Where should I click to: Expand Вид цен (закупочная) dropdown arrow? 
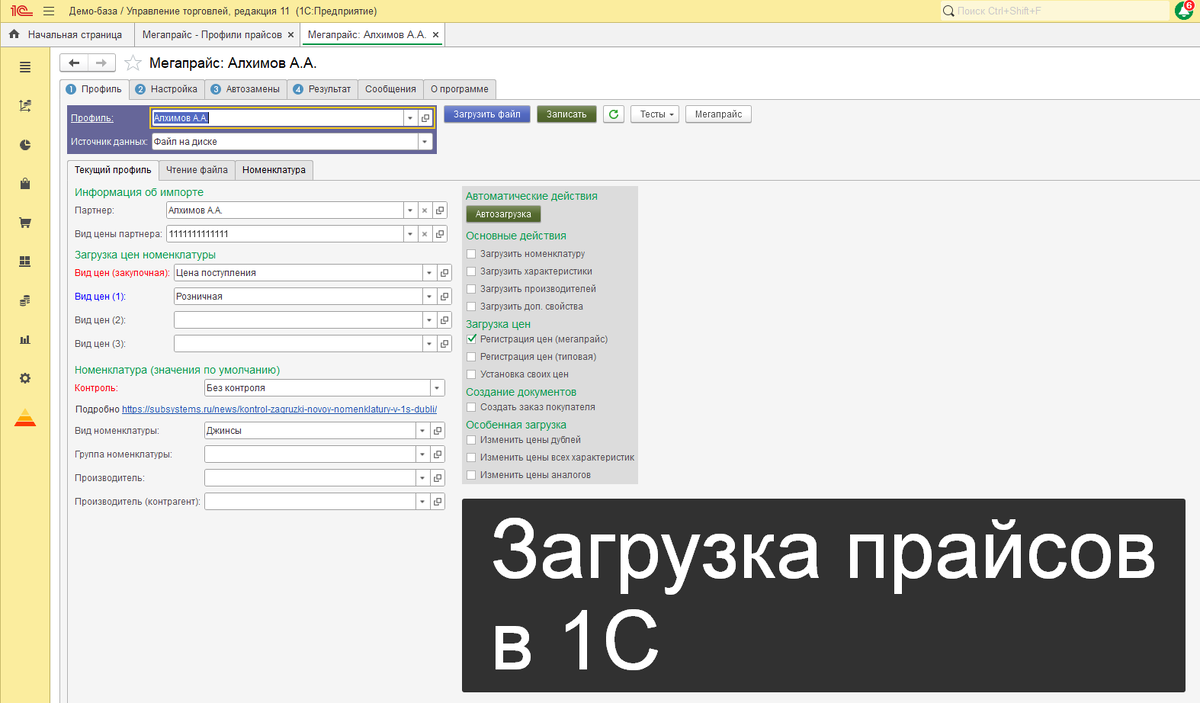click(431, 273)
